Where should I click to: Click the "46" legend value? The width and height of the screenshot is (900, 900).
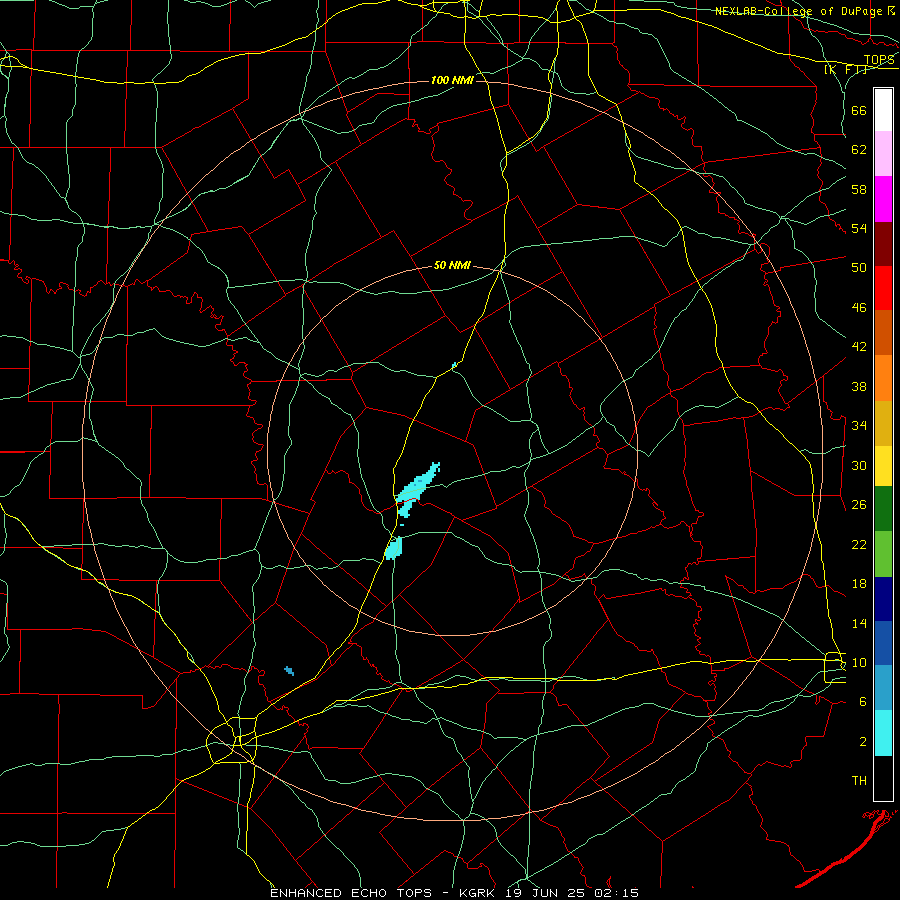[859, 308]
